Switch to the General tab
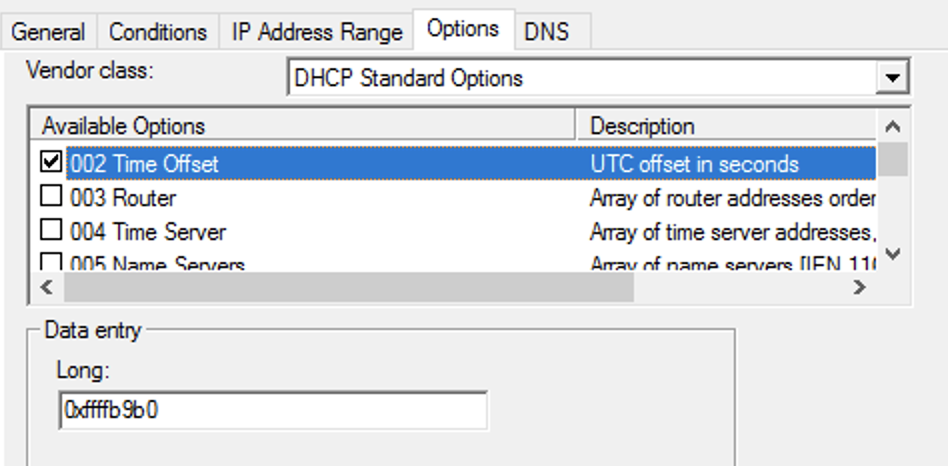948x466 pixels. click(48, 31)
